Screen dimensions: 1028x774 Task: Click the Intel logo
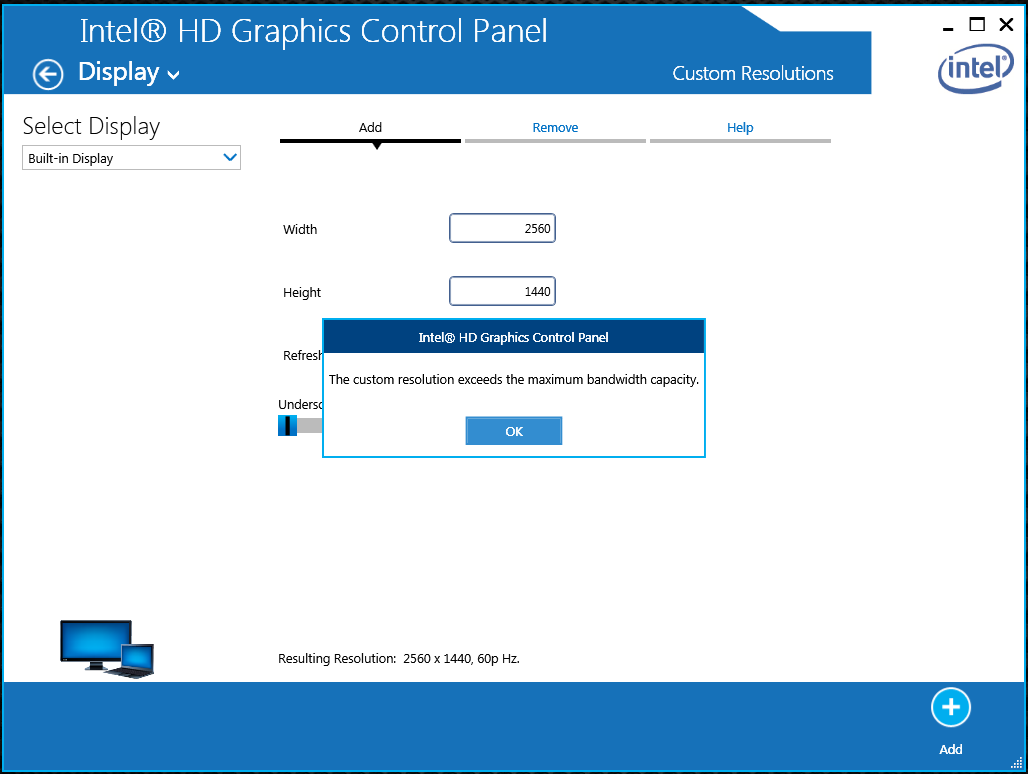[976, 68]
